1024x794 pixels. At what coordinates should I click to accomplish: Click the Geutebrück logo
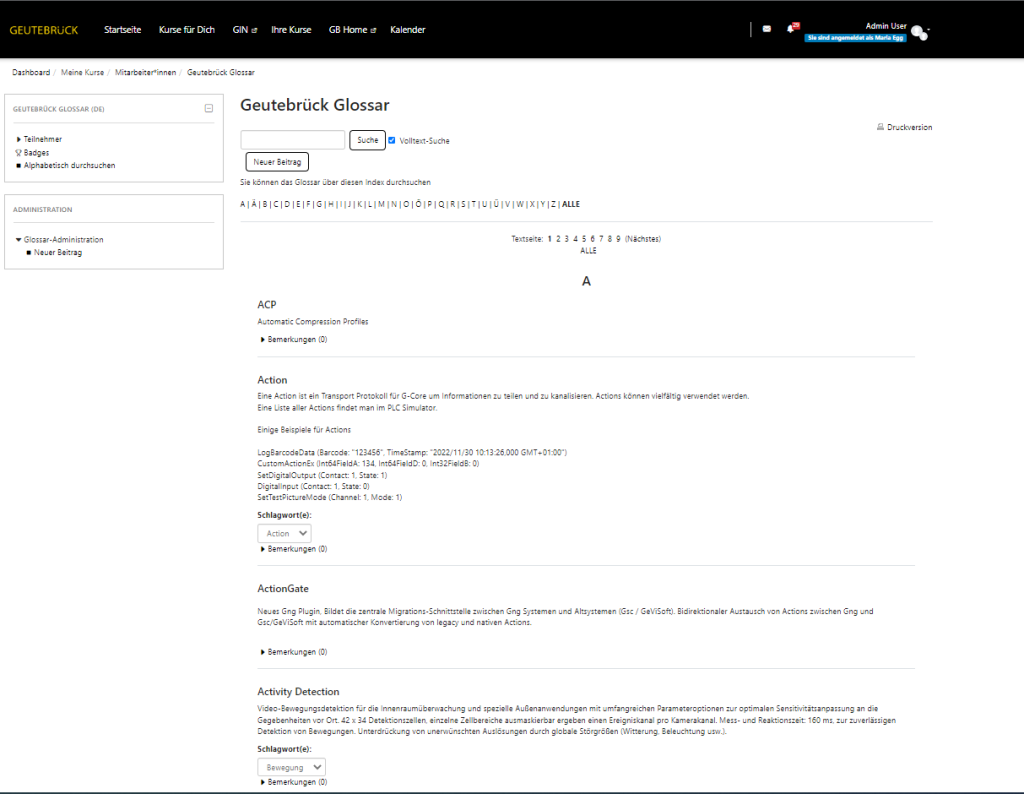[44, 30]
